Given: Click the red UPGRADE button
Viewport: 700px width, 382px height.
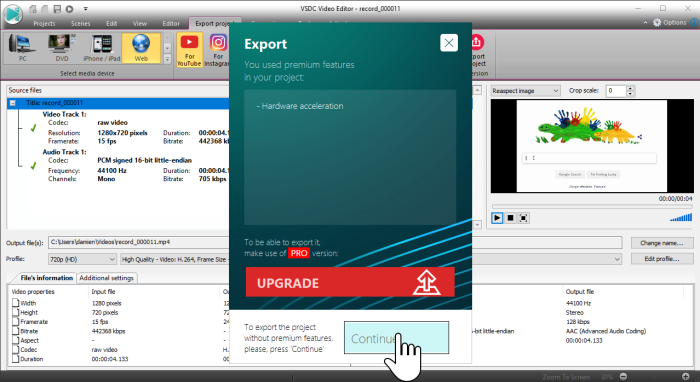Looking at the screenshot, I should click(x=350, y=282).
